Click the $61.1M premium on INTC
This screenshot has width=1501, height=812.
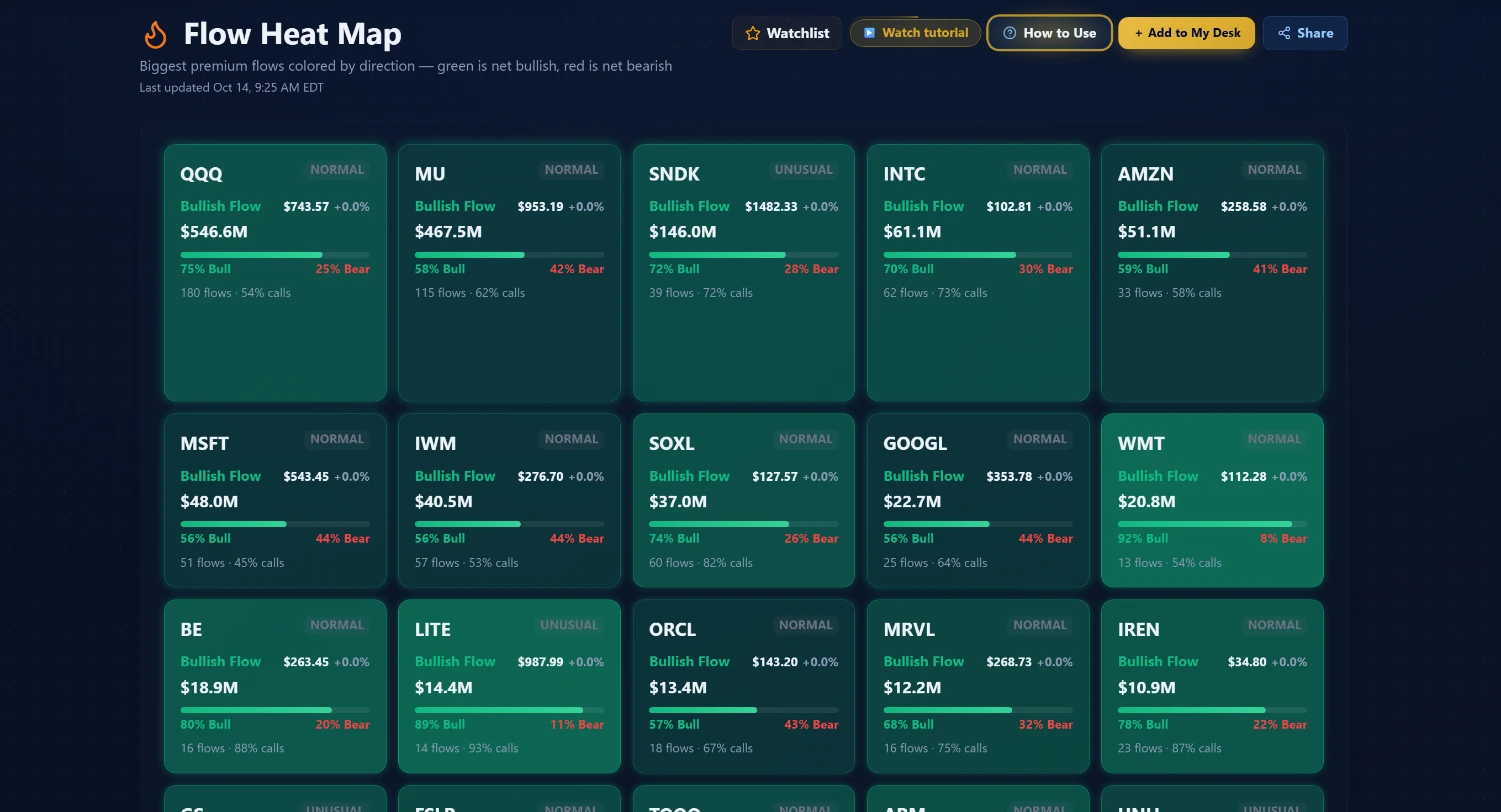tap(912, 232)
